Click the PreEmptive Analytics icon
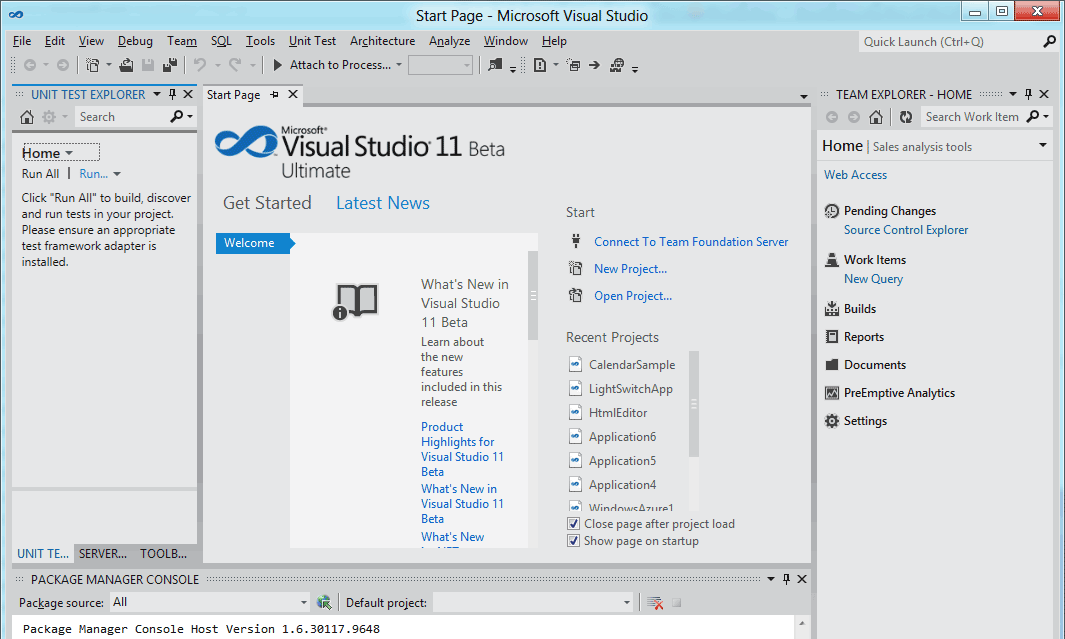 831,393
